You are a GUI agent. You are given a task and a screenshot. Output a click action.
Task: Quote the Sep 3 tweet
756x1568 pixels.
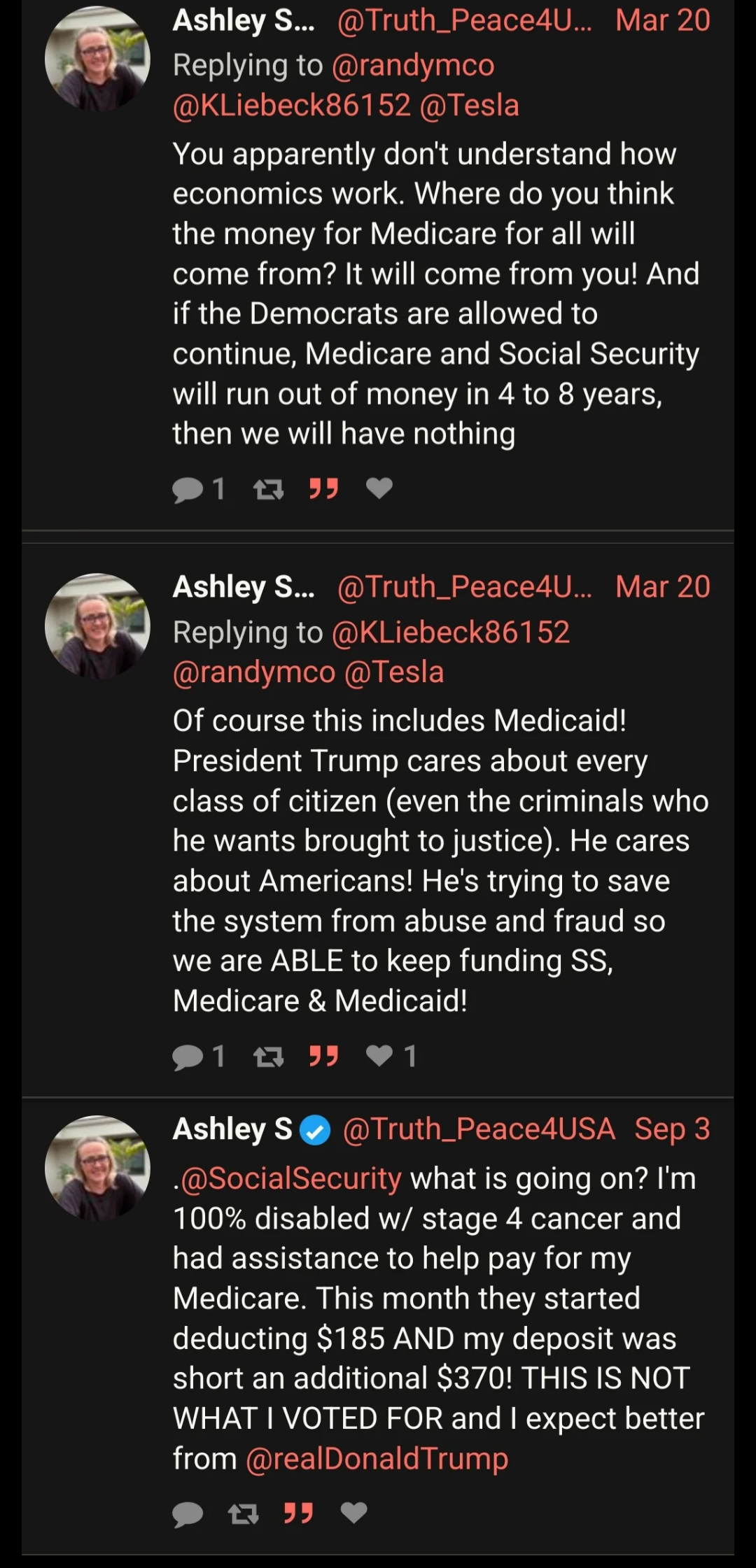pyautogui.click(x=298, y=1513)
